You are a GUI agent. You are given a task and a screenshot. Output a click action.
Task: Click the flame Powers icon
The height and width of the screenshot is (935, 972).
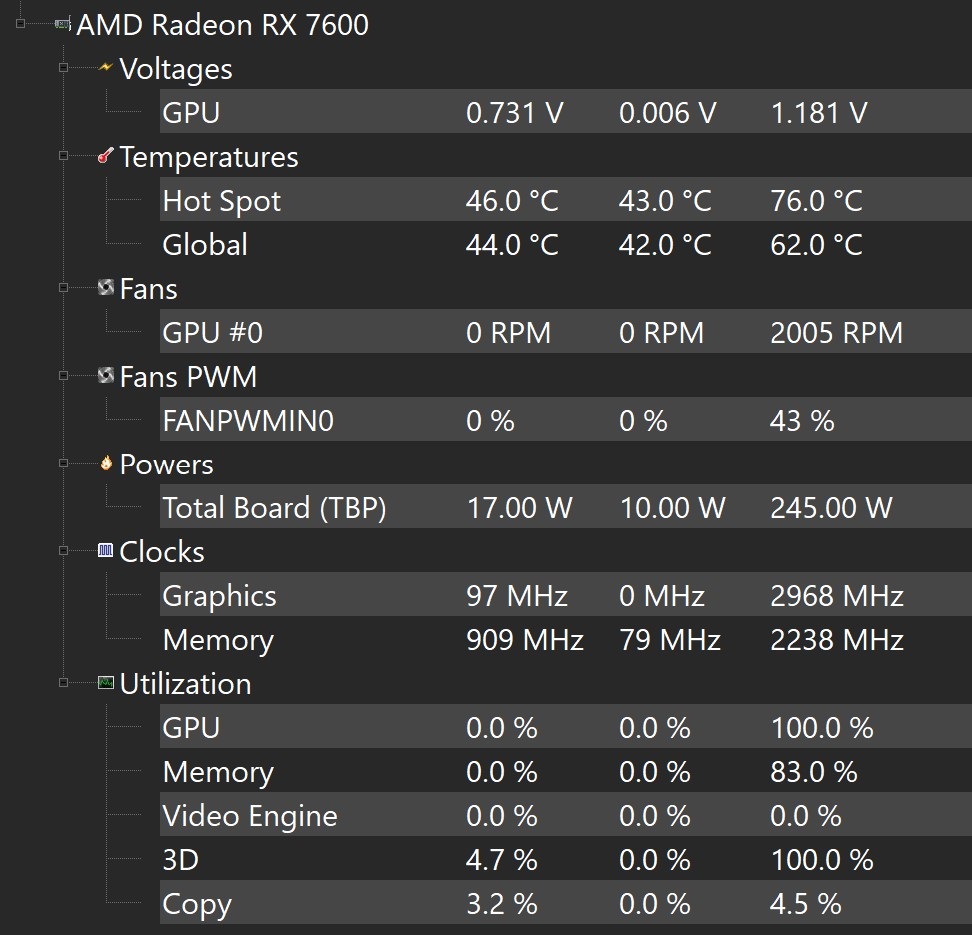106,463
